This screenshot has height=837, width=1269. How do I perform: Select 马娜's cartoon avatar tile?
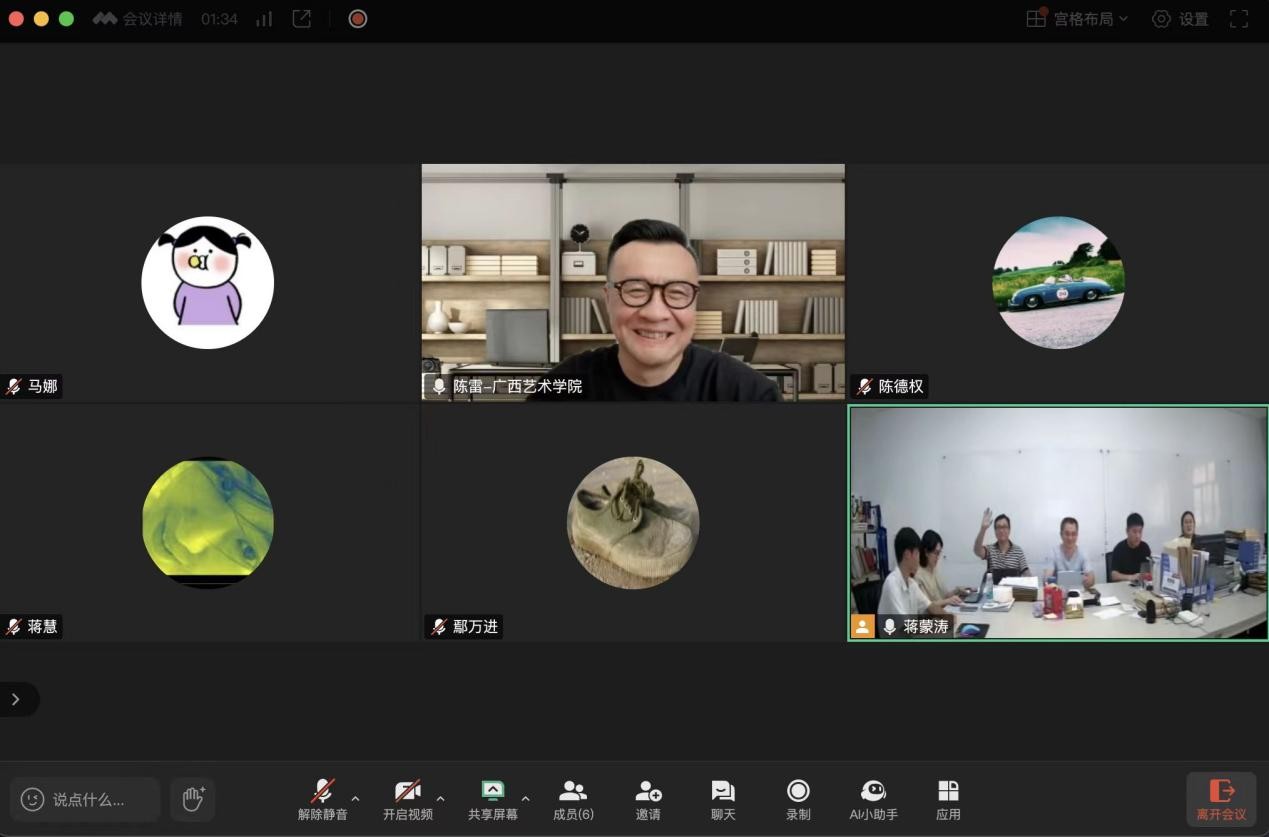(x=208, y=283)
